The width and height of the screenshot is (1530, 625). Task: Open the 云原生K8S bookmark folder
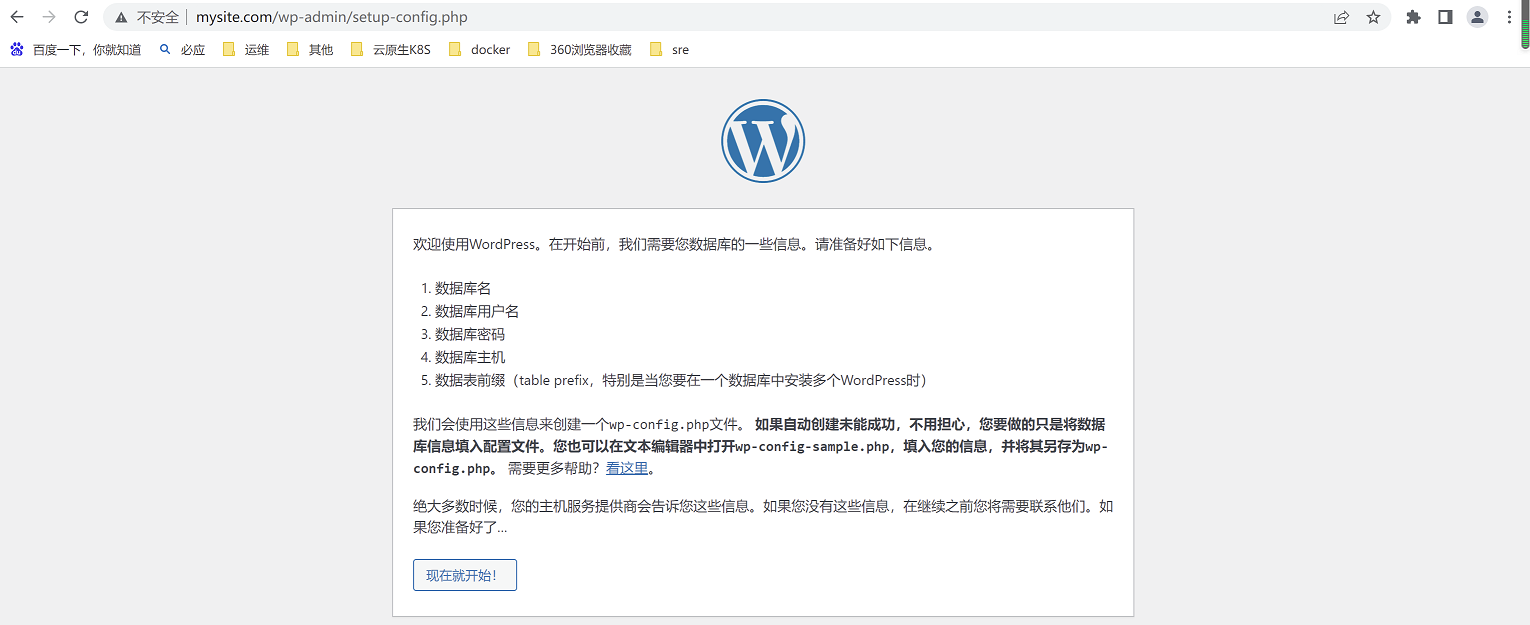(391, 49)
